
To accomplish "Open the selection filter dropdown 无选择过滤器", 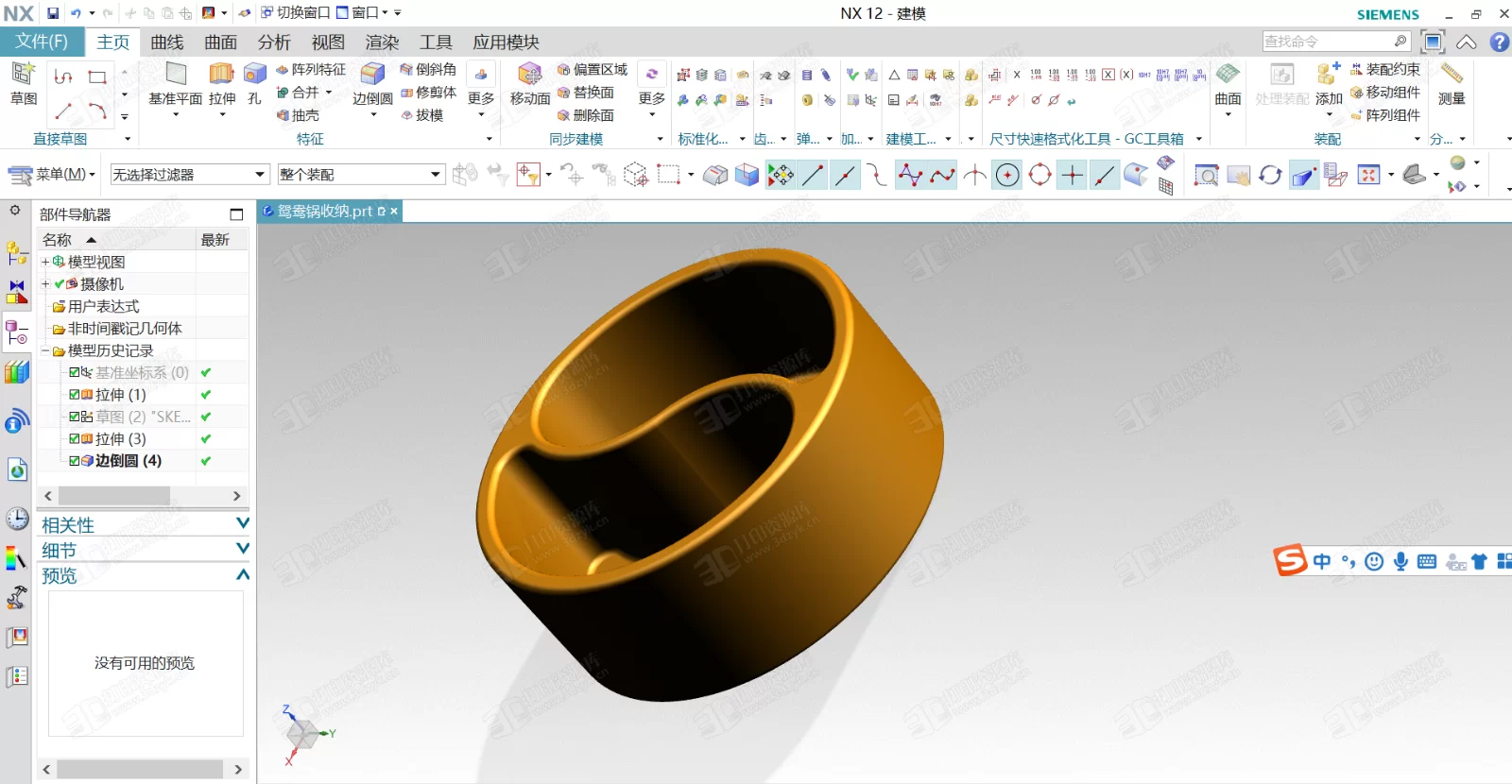I will point(189,175).
